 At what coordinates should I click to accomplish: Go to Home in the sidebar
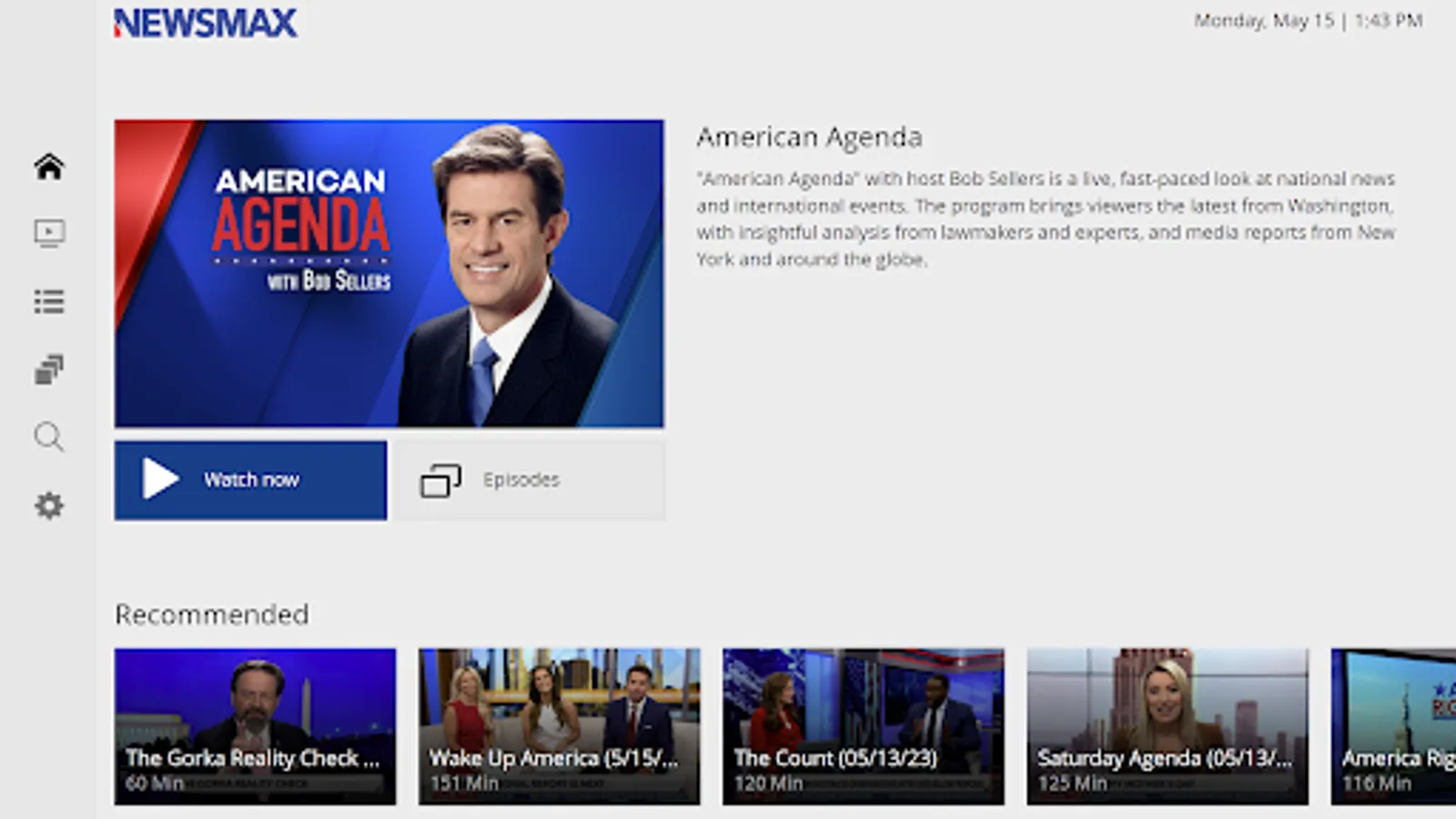point(49,167)
